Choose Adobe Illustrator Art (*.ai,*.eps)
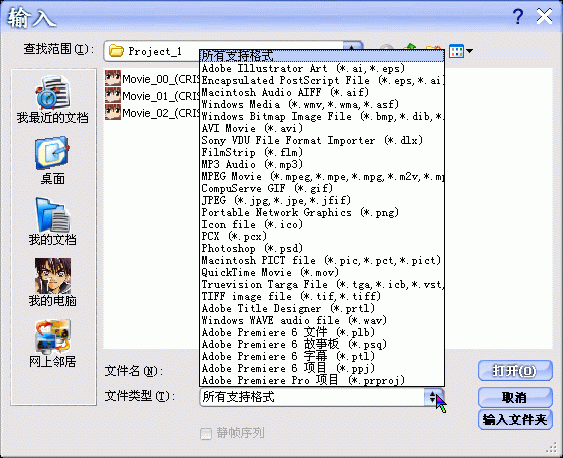Image resolution: width=563 pixels, height=458 pixels. (x=322, y=68)
